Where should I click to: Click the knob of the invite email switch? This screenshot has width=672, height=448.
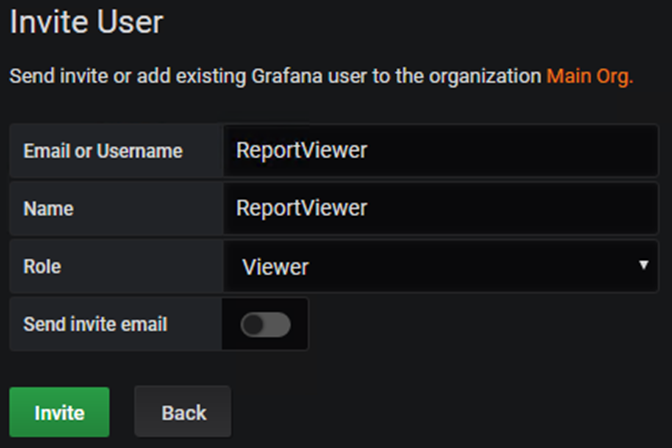255,324
